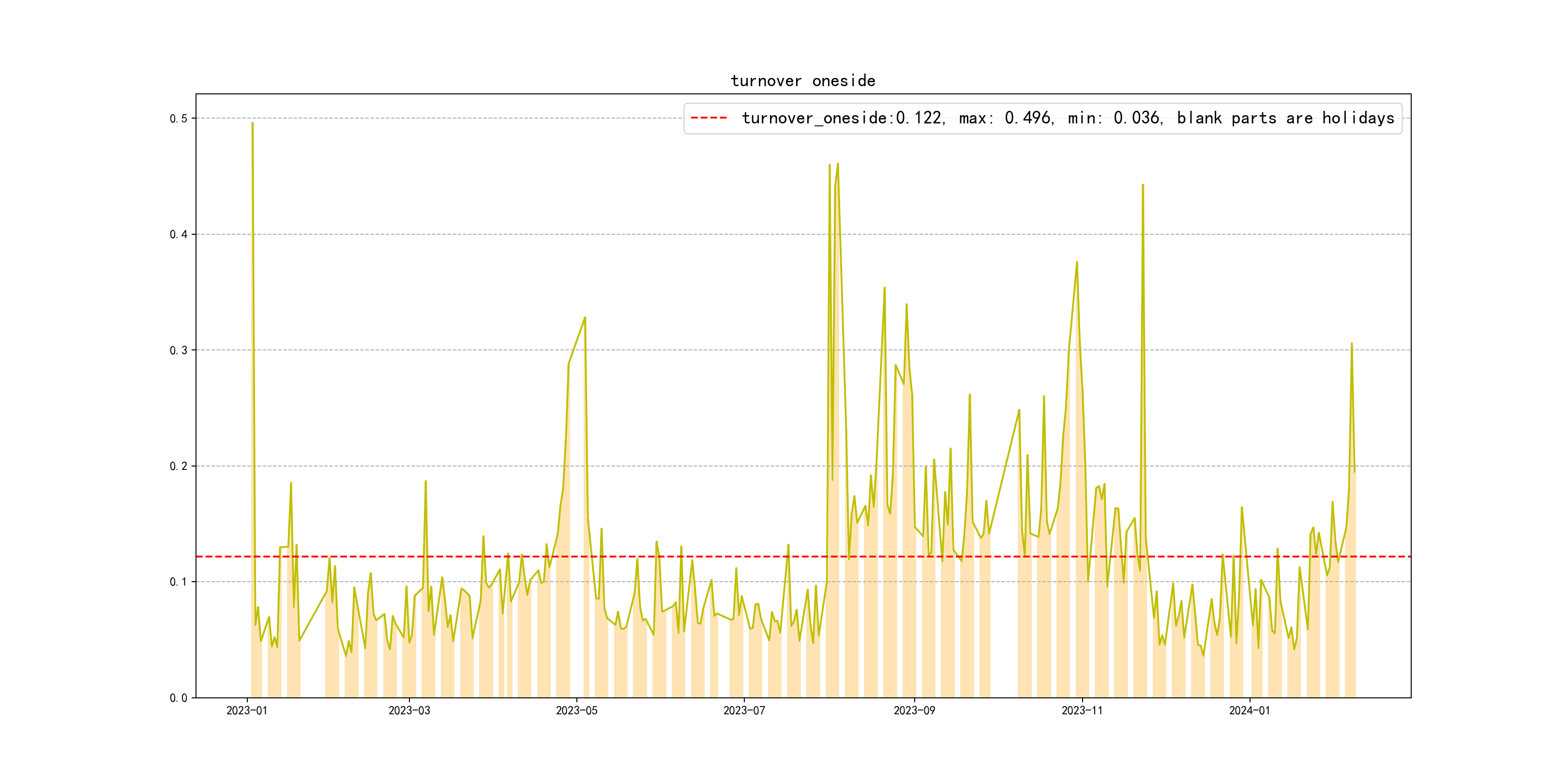The image size is (1568, 784).
Task: Click the 0.5 y-axis tick label
Action: point(179,119)
